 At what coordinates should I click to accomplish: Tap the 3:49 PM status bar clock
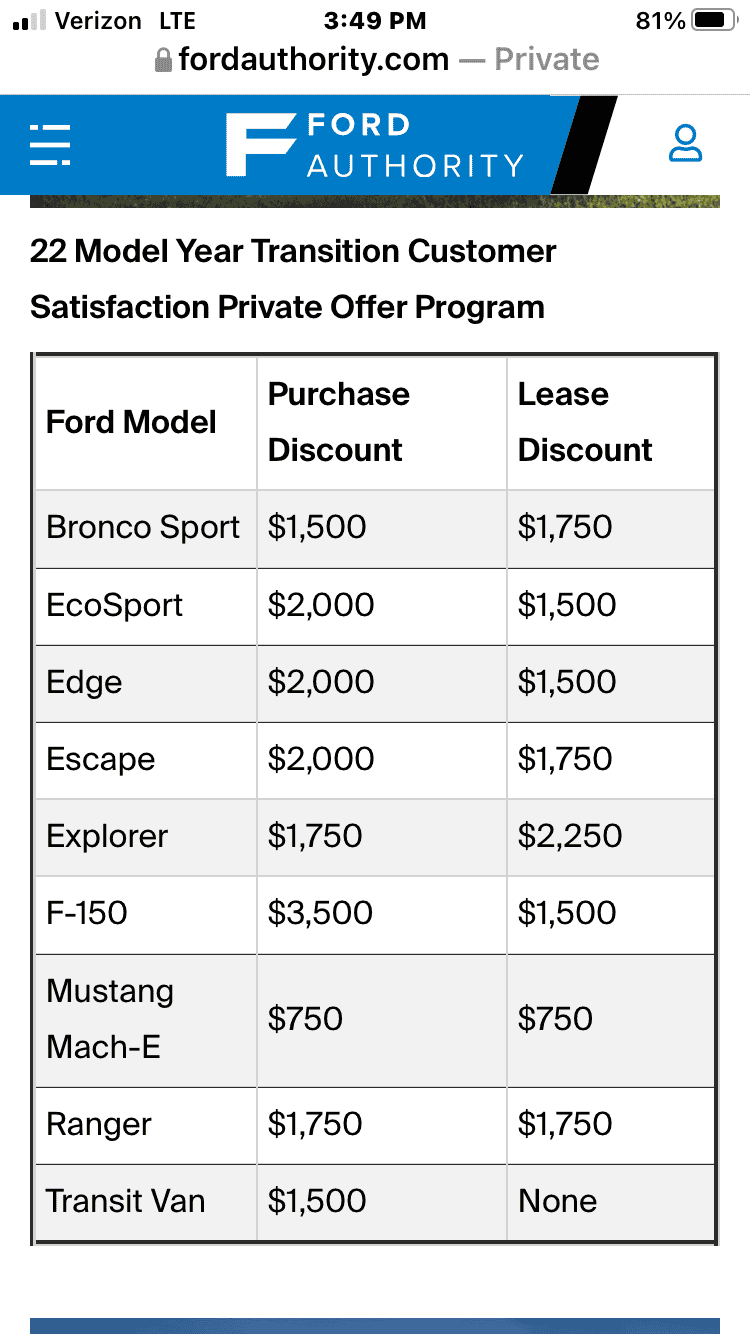pos(375,20)
